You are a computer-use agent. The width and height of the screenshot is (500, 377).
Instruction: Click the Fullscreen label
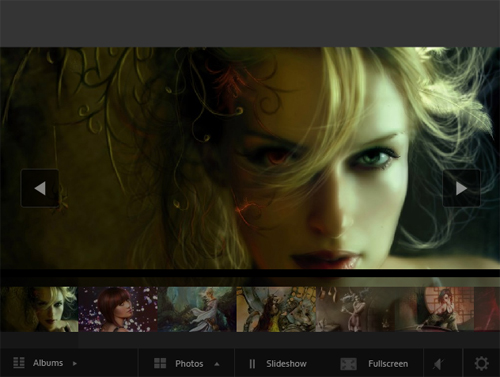[388, 364]
